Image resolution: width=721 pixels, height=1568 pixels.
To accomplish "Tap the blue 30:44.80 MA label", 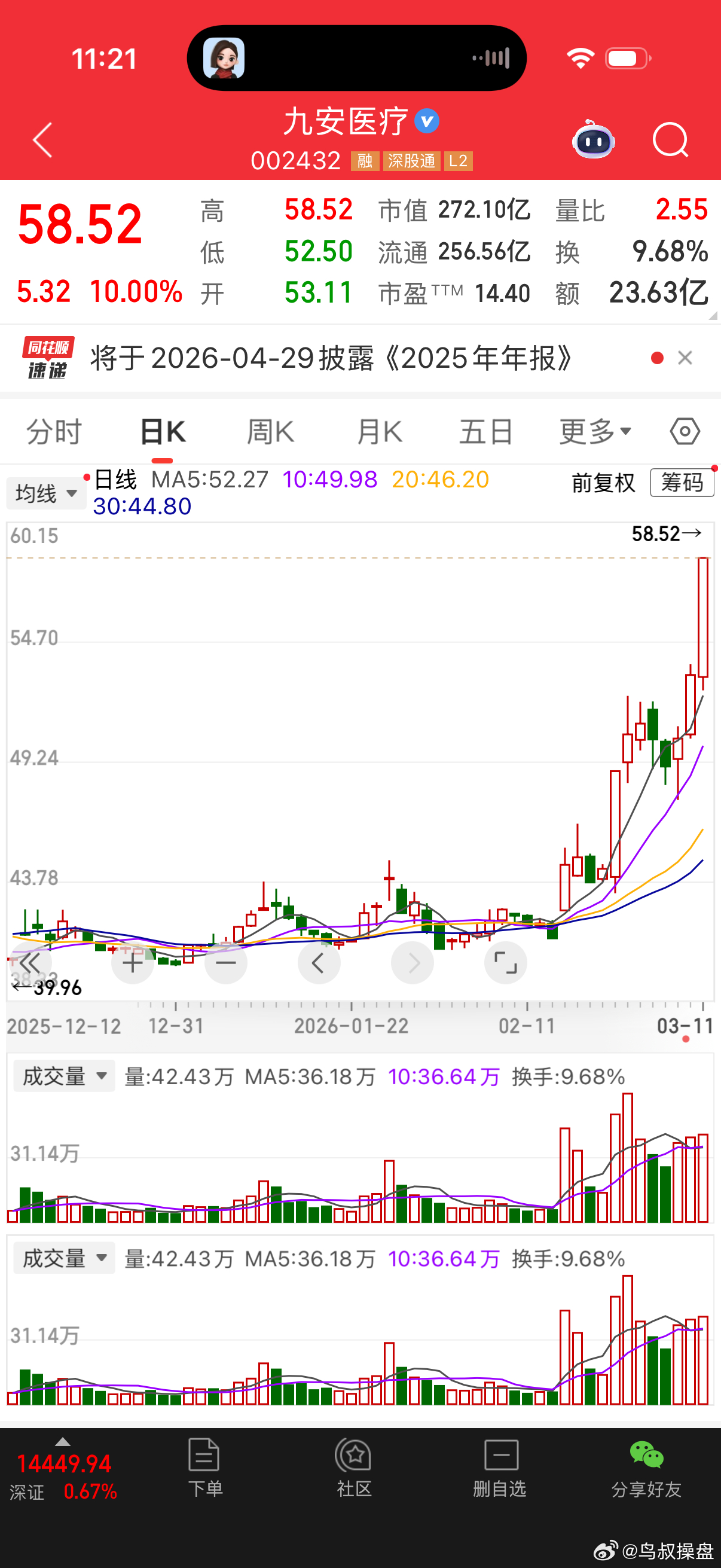I will pos(142,507).
